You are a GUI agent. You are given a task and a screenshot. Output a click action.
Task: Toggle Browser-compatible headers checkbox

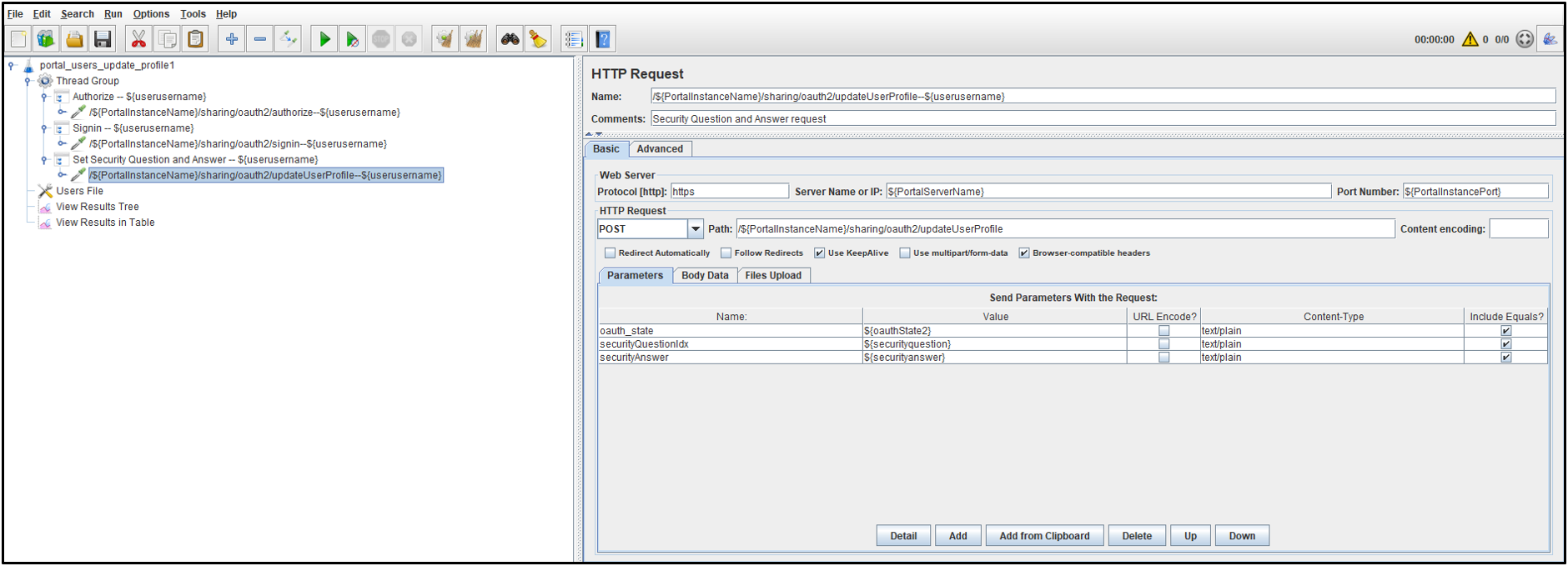(x=1023, y=253)
